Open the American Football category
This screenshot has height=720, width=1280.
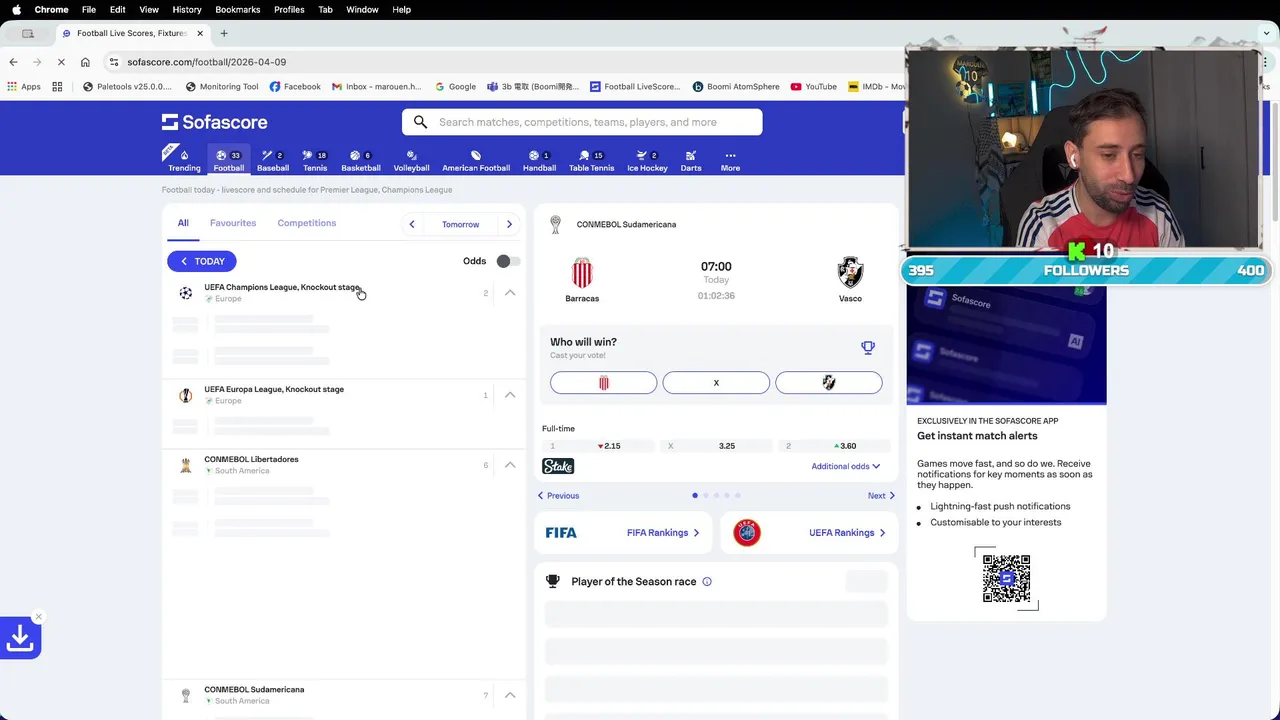tap(476, 160)
